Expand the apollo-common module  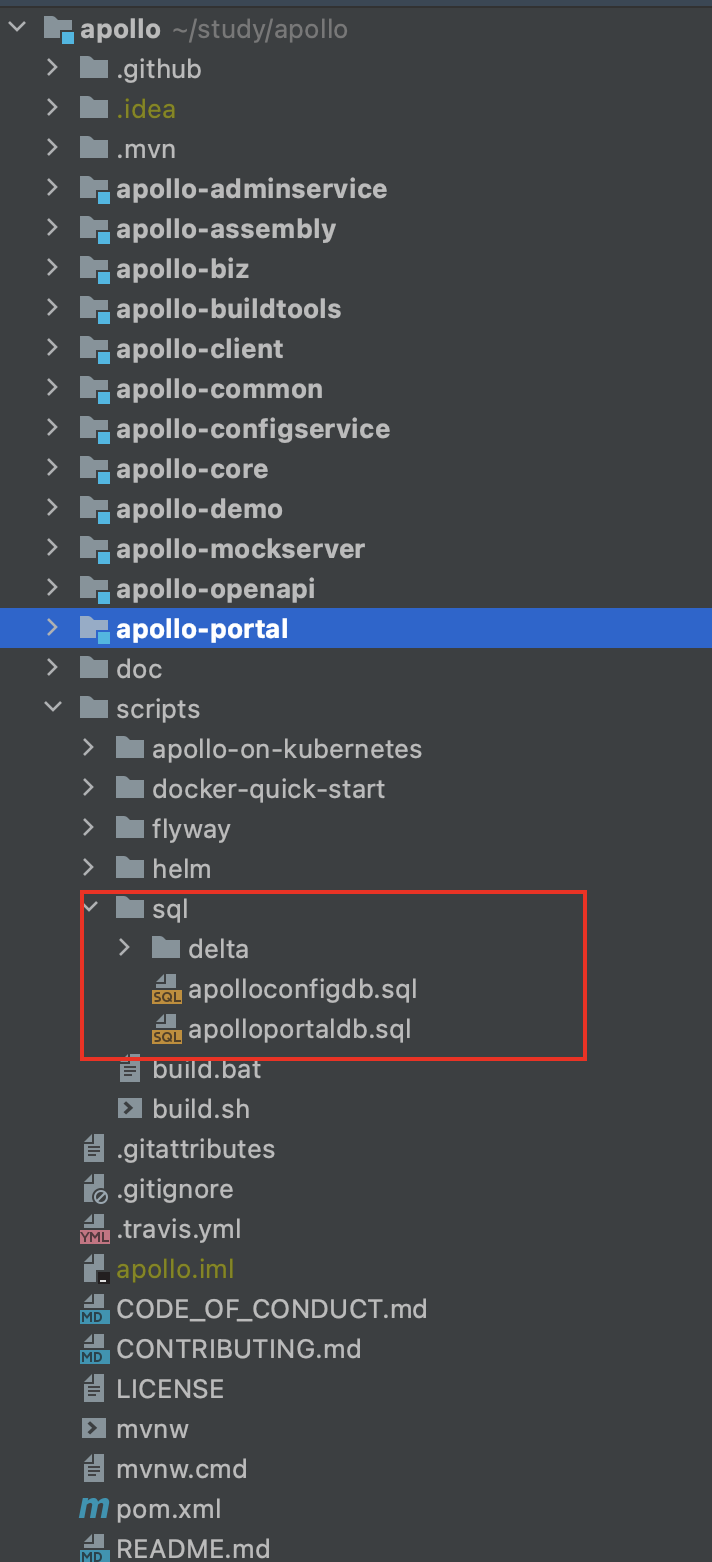[x=52, y=388]
